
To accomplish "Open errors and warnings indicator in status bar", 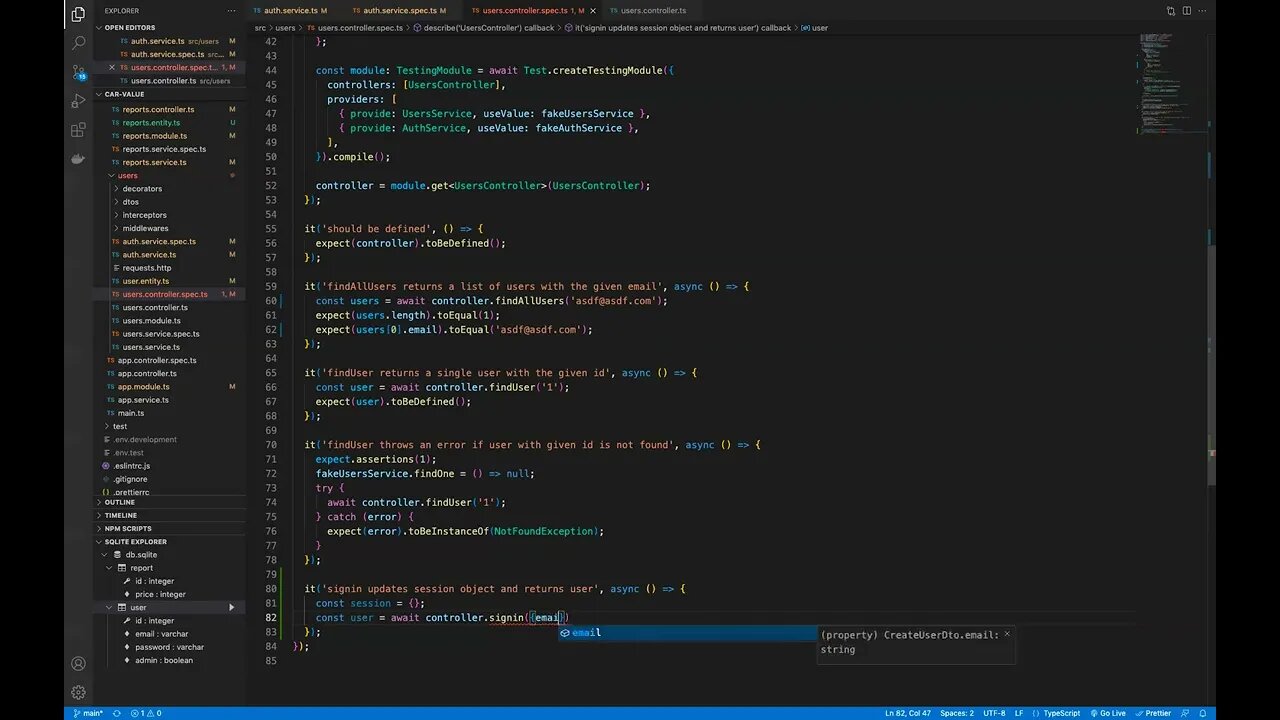I will [x=146, y=713].
